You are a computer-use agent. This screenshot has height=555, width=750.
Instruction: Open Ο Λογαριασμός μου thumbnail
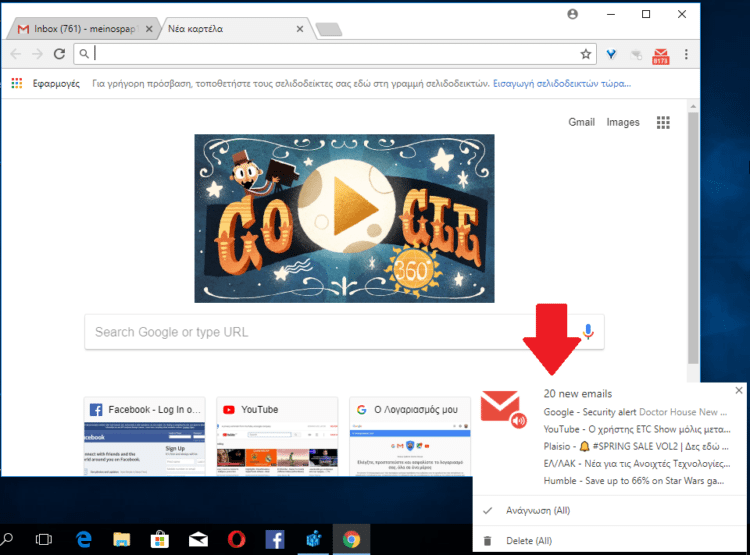(410, 436)
